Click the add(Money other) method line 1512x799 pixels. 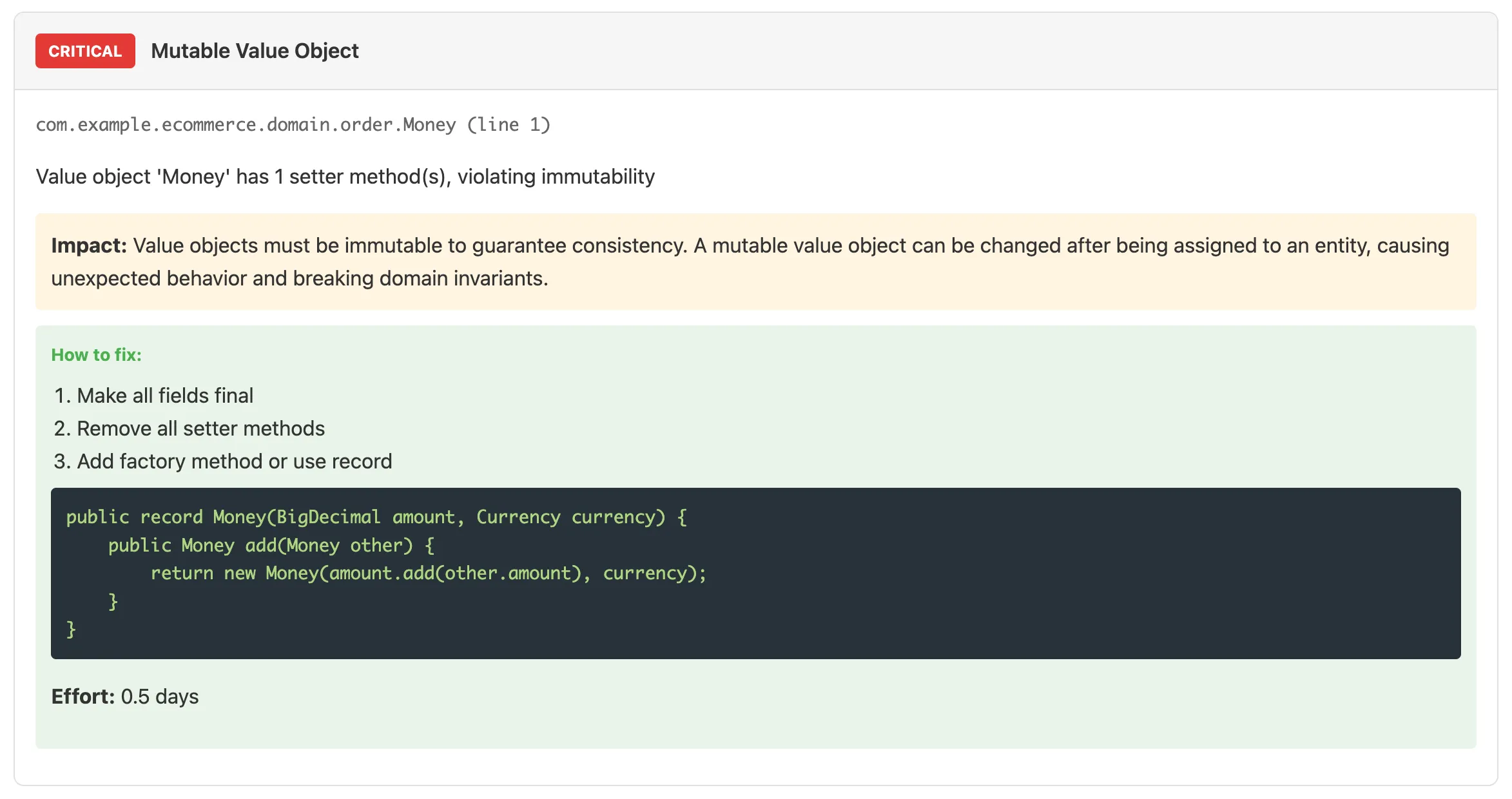point(271,545)
